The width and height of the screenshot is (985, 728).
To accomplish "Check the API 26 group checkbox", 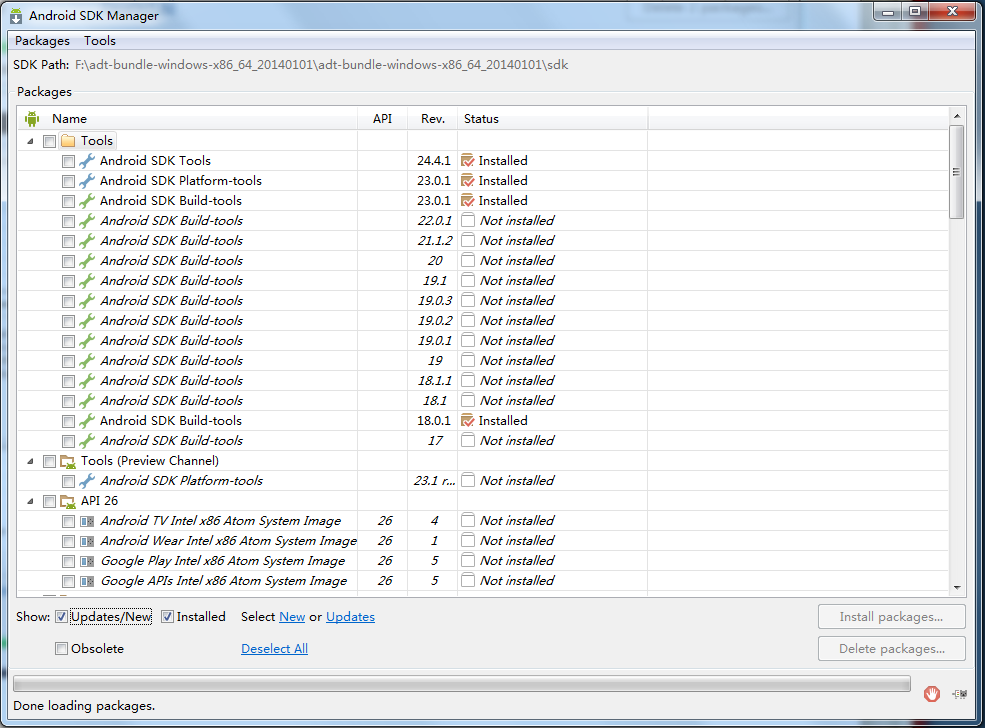I will [49, 501].
